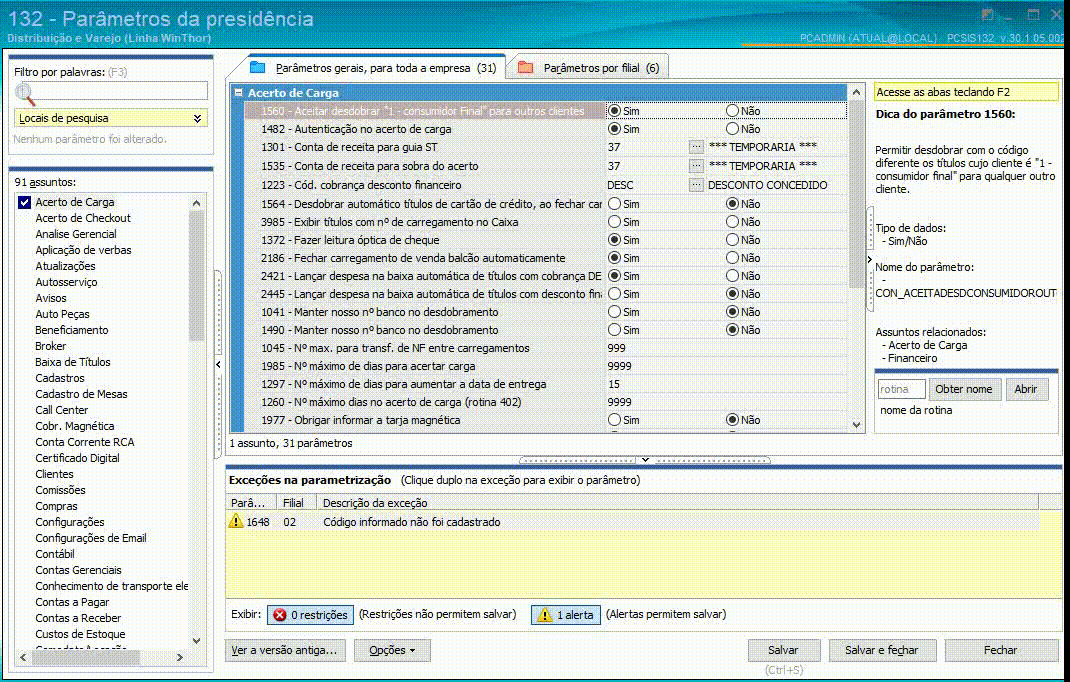Select Certificado Digital subject
Image resolution: width=1070 pixels, height=682 pixels.
coord(78,458)
